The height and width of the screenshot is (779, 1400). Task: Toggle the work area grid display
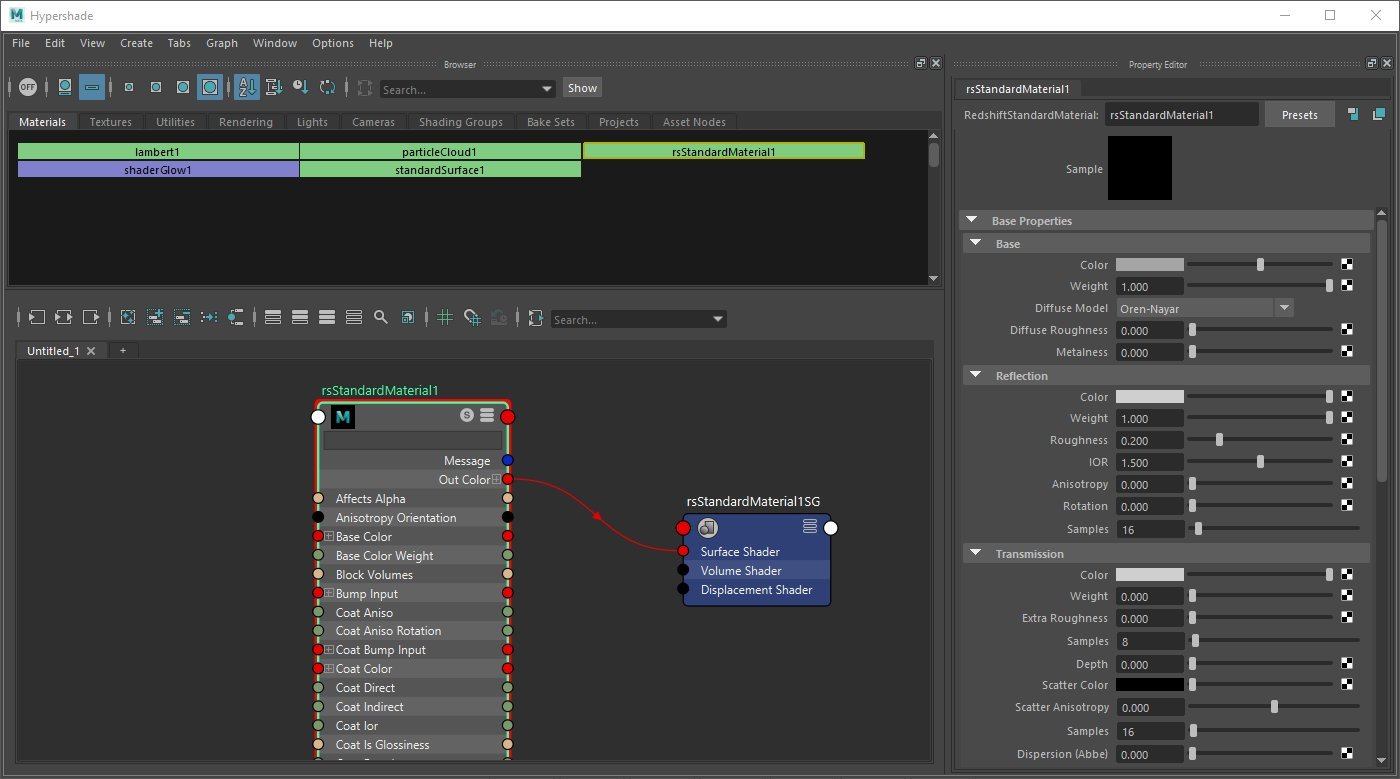[x=445, y=318]
